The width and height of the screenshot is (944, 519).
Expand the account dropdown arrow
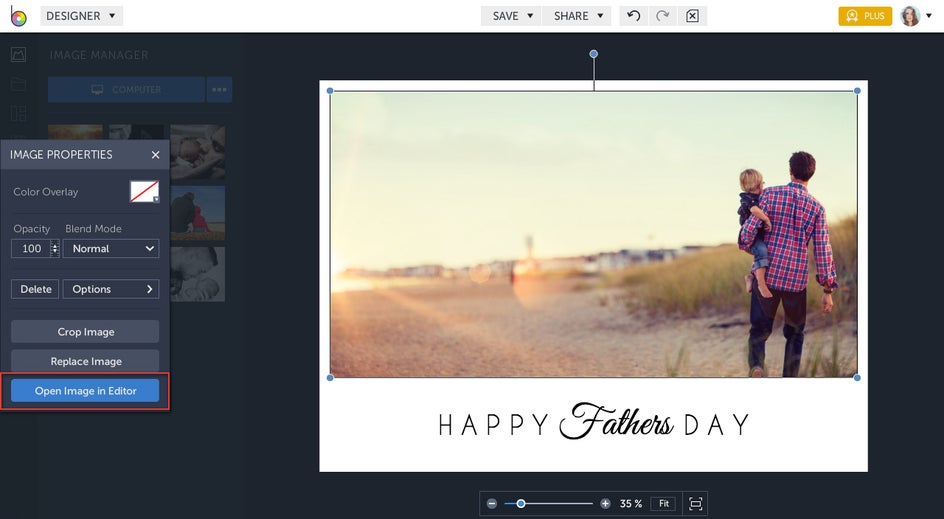pyautogui.click(x=929, y=16)
